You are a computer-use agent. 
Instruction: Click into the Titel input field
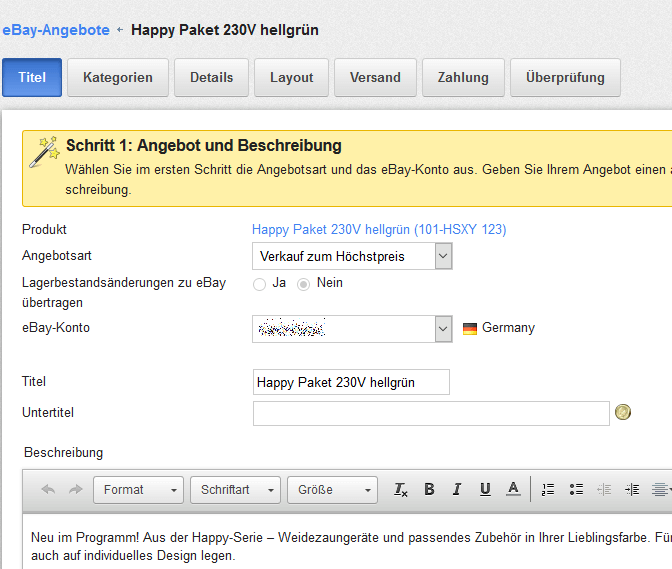pyautogui.click(x=351, y=382)
